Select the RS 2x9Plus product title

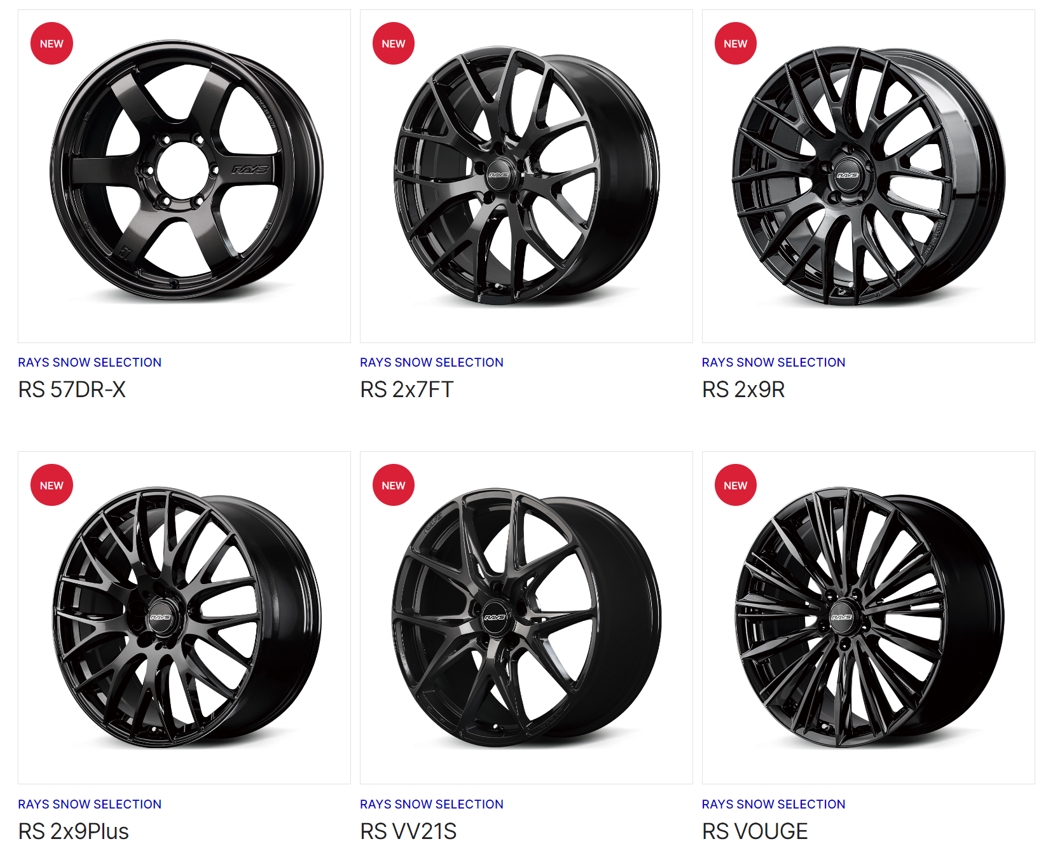tap(73, 831)
